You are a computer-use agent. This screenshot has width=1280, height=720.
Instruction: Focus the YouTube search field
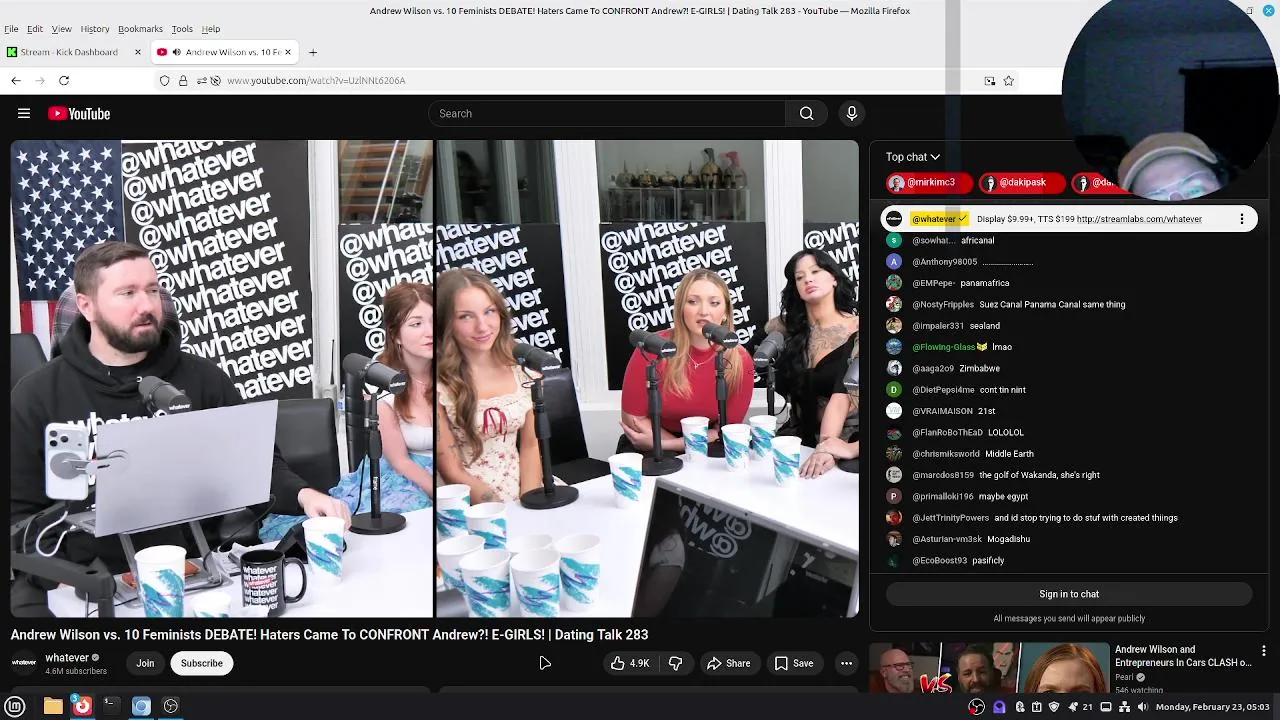608,114
